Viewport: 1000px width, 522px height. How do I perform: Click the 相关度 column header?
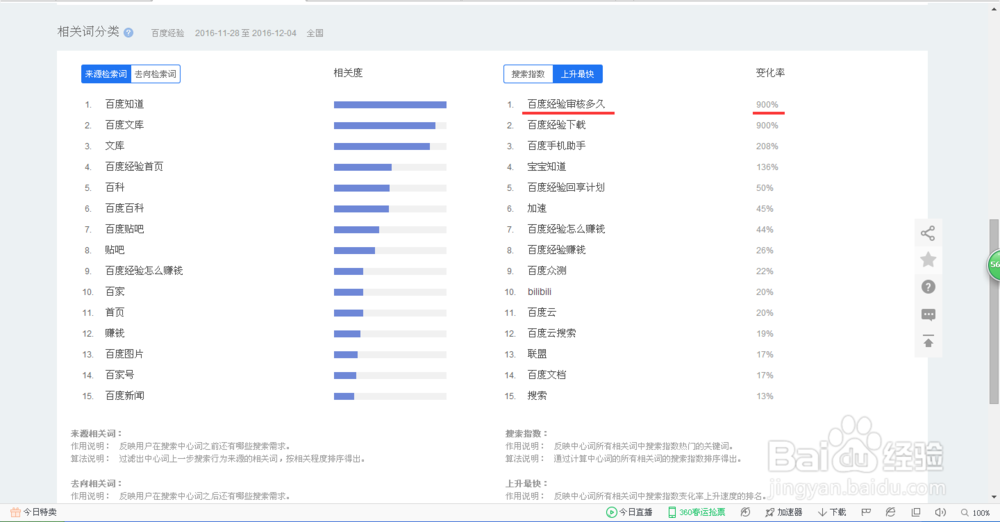348,73
